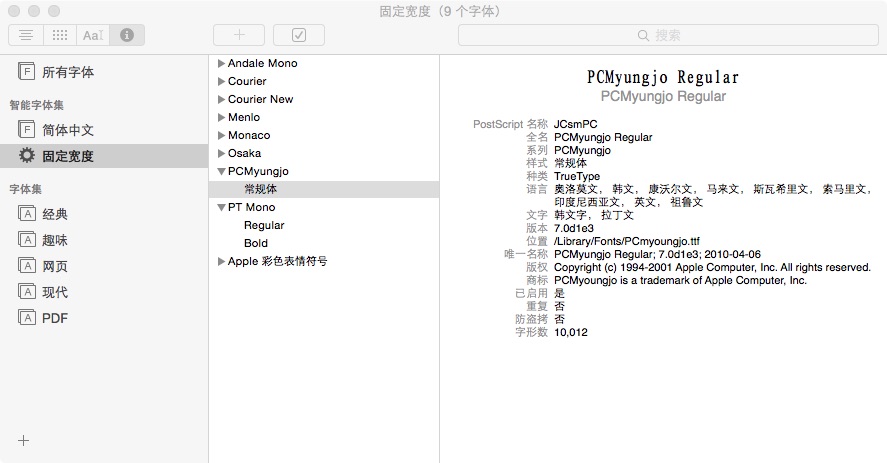Expand the Courier New font family
Viewport: 887px width, 463px height.
(221, 100)
